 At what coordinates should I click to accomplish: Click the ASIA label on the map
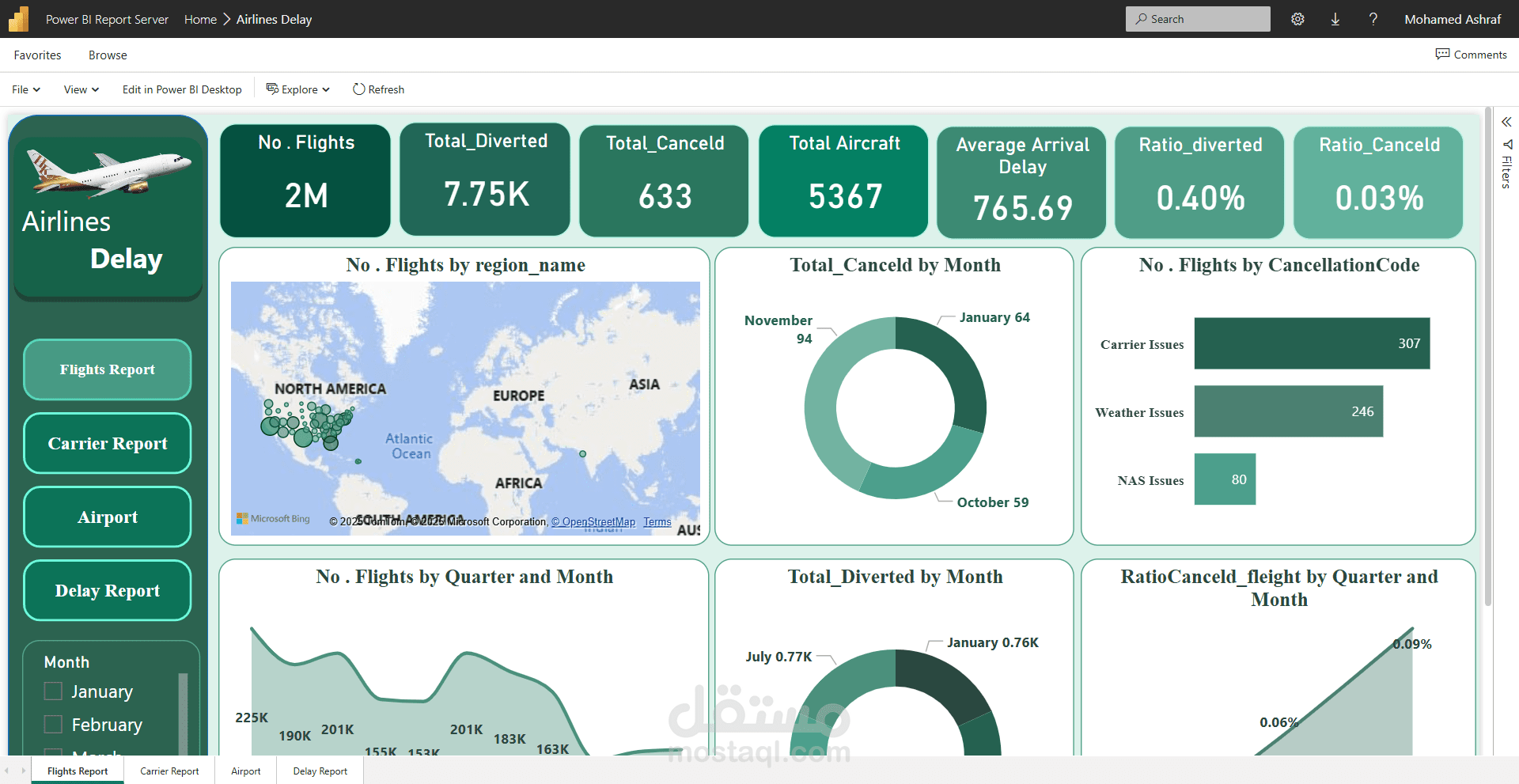[x=644, y=384]
